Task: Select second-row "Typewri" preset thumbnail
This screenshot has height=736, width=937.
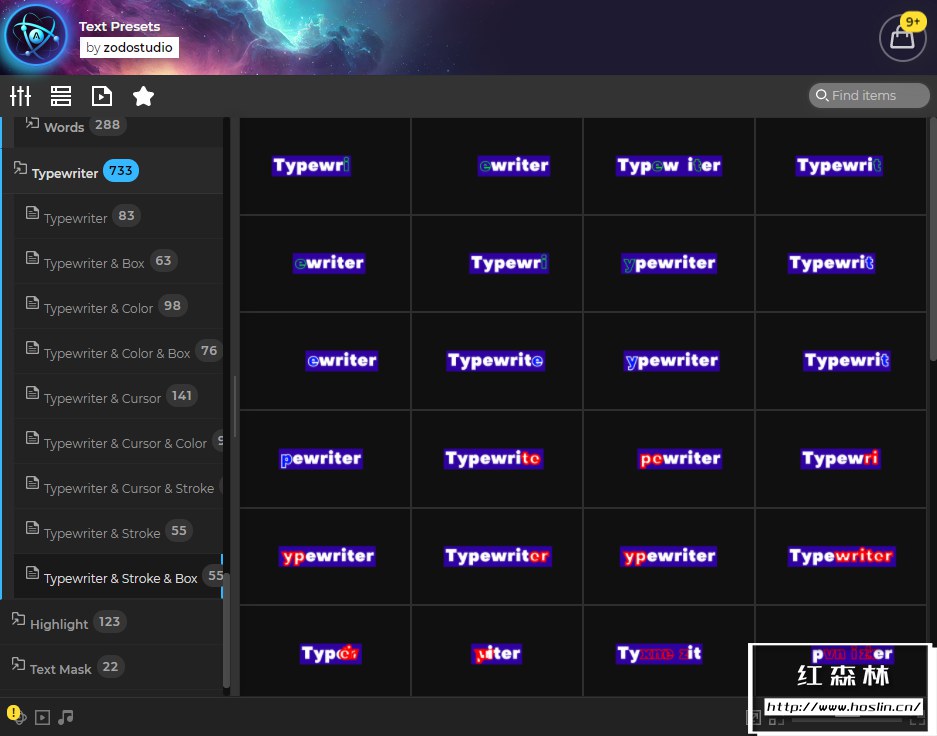Action: point(497,263)
